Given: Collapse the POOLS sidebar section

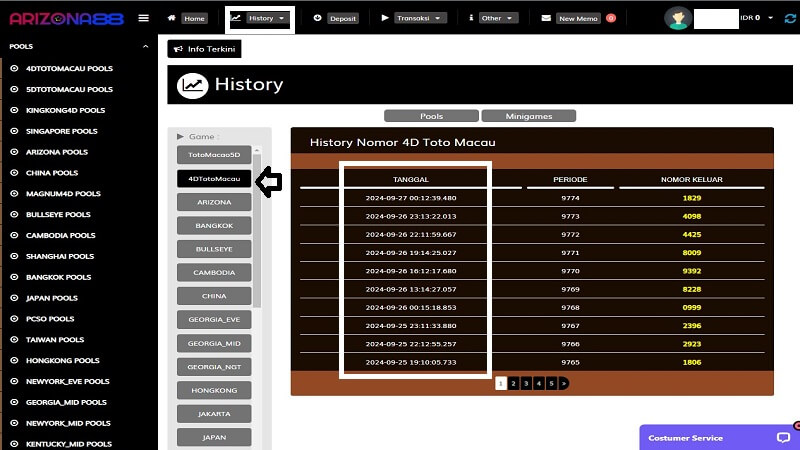Looking at the screenshot, I should [x=145, y=46].
